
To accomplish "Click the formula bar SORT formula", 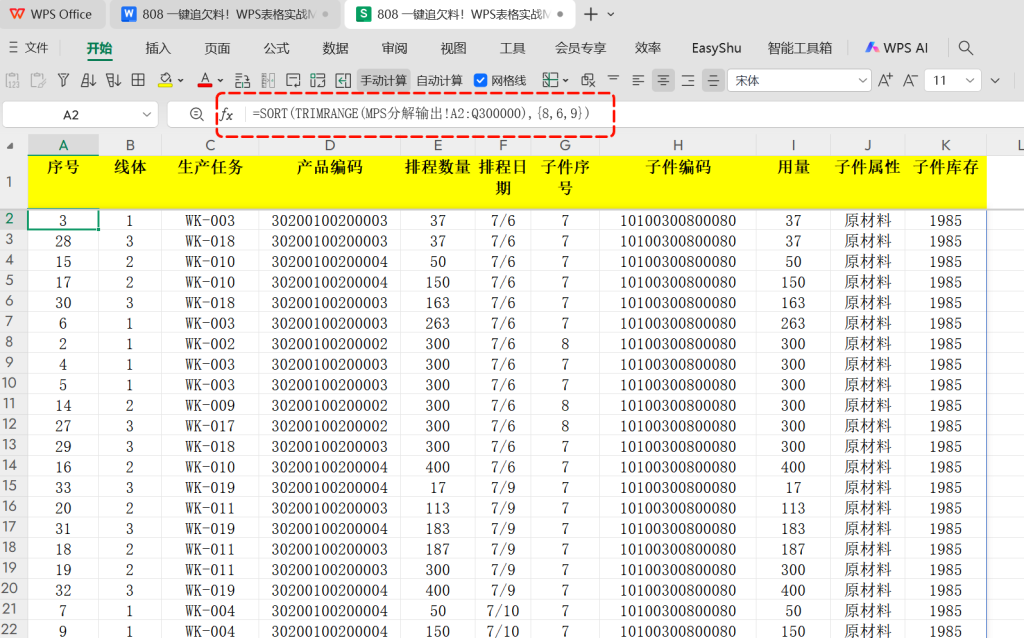I will (421, 114).
